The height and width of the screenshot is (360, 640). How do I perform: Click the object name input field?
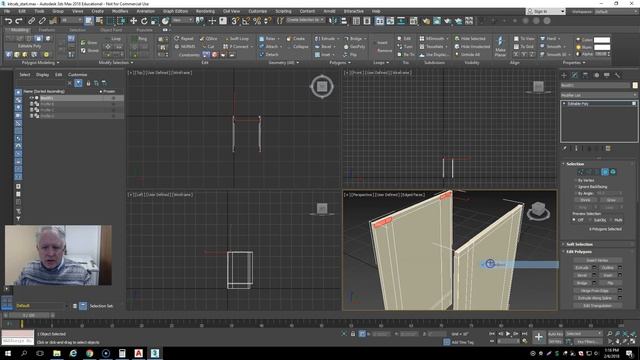pos(595,85)
